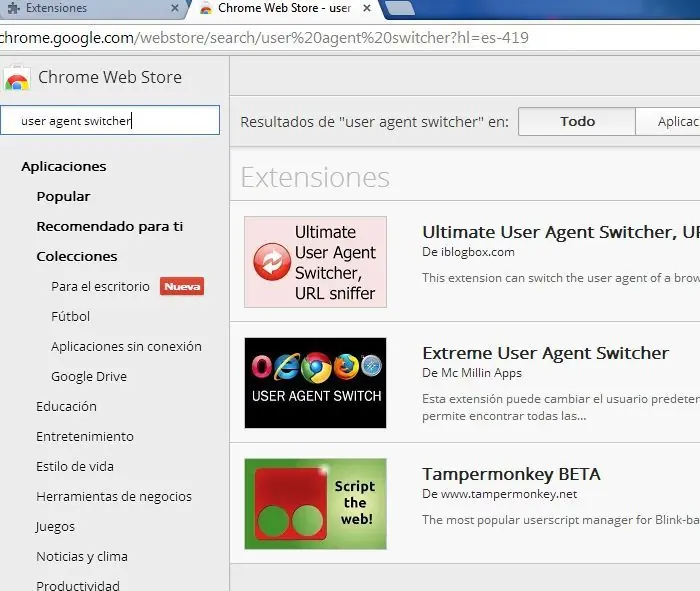Open the Productividad category

click(78, 585)
